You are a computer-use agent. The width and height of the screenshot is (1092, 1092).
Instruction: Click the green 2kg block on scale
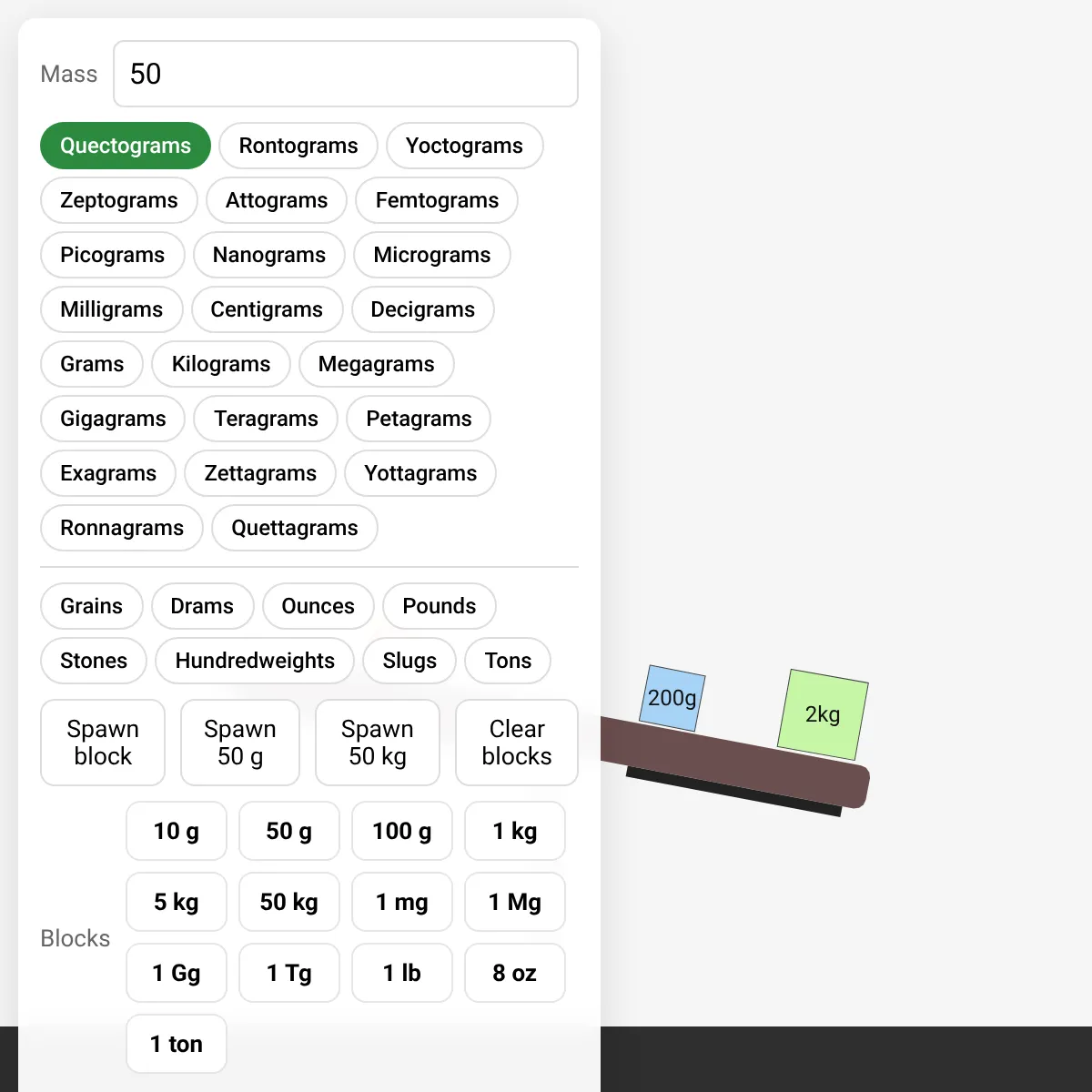(x=823, y=714)
